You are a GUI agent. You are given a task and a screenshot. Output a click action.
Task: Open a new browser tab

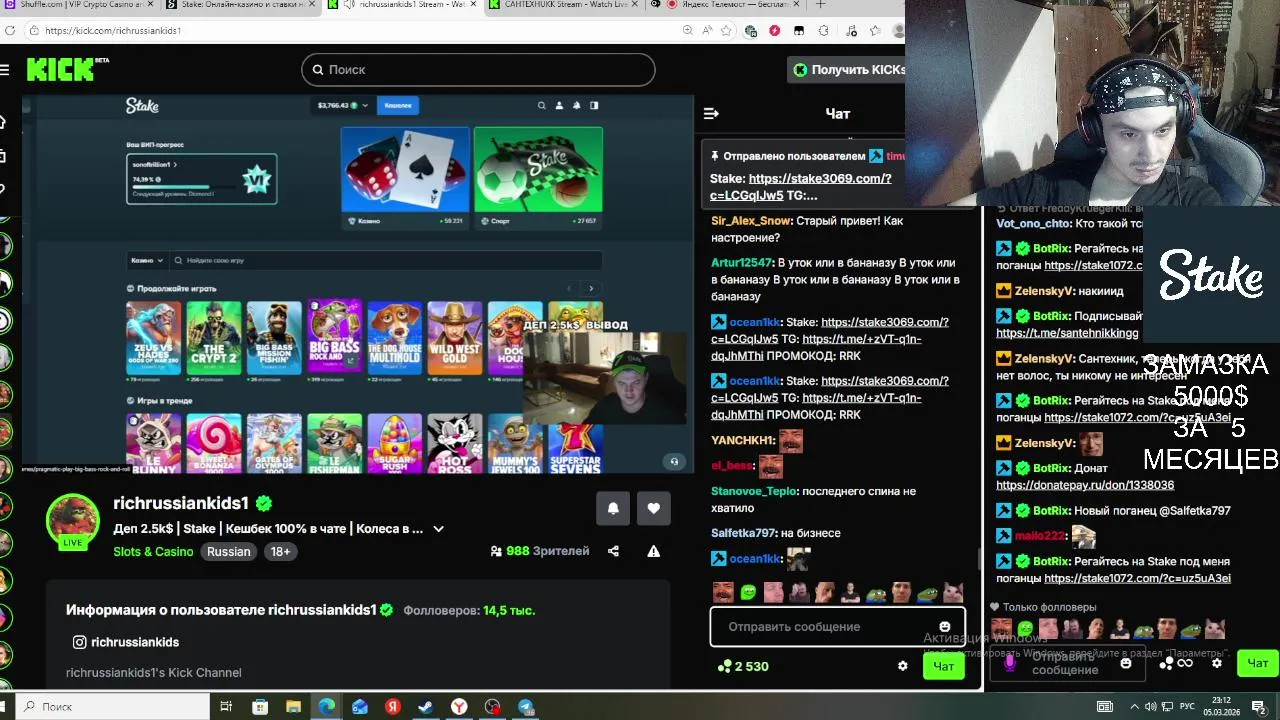[820, 5]
